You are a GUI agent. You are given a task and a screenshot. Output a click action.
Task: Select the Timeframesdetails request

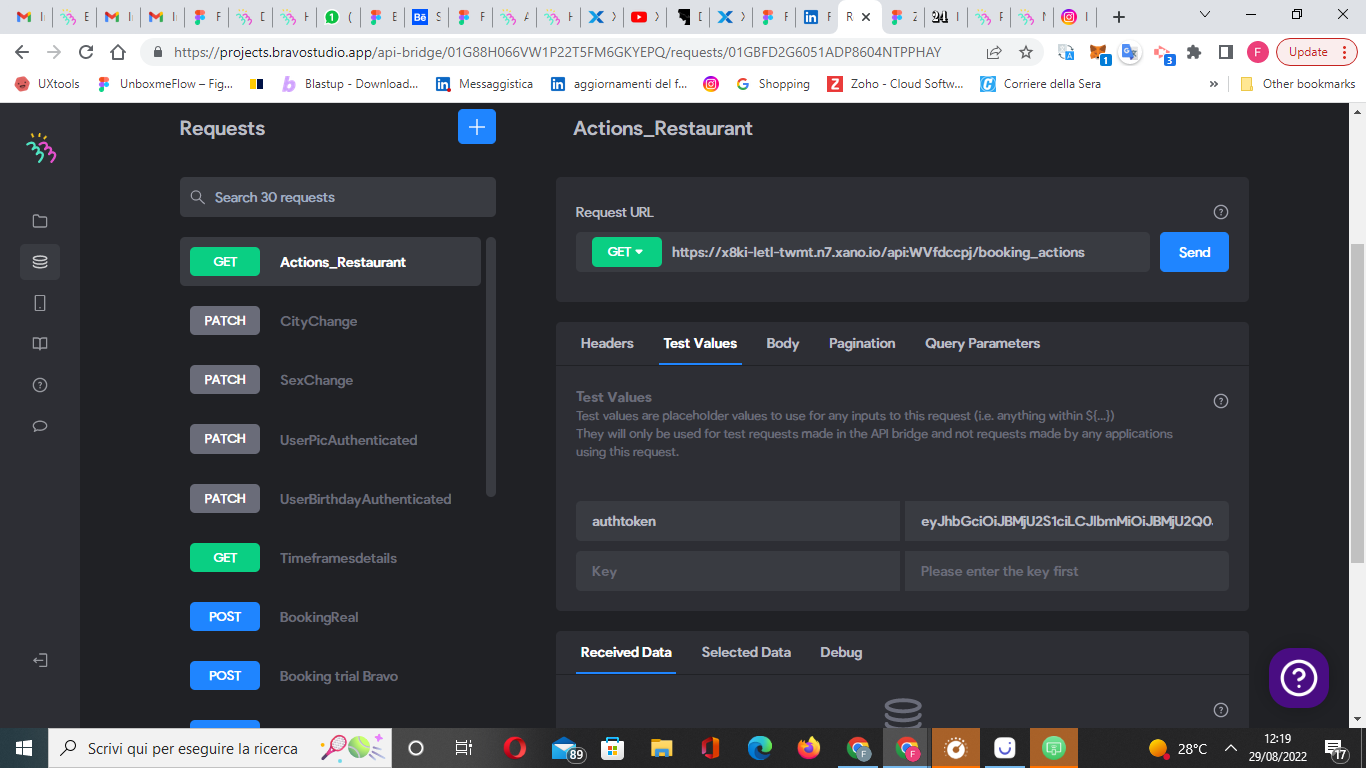(330, 558)
